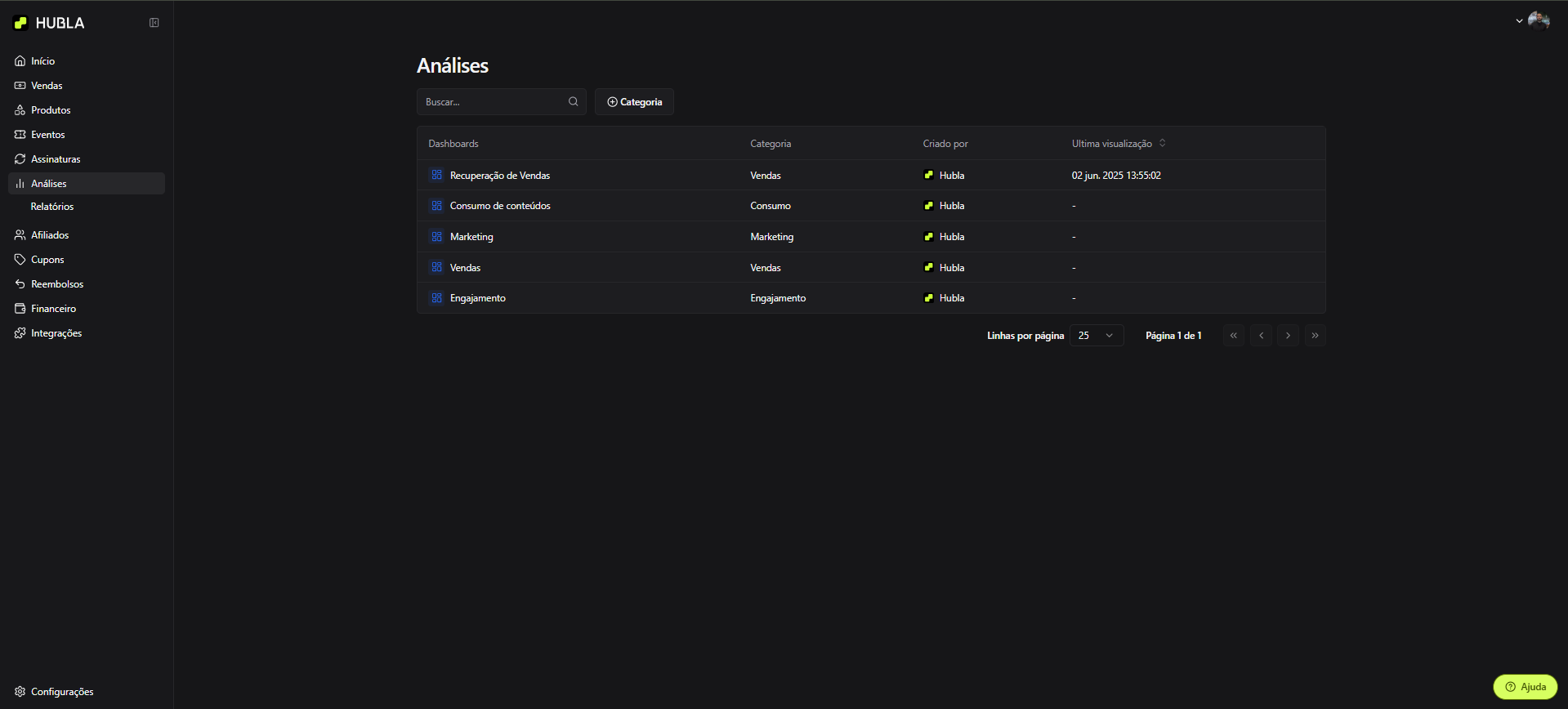Open the Engajamento dashboard

click(x=477, y=298)
